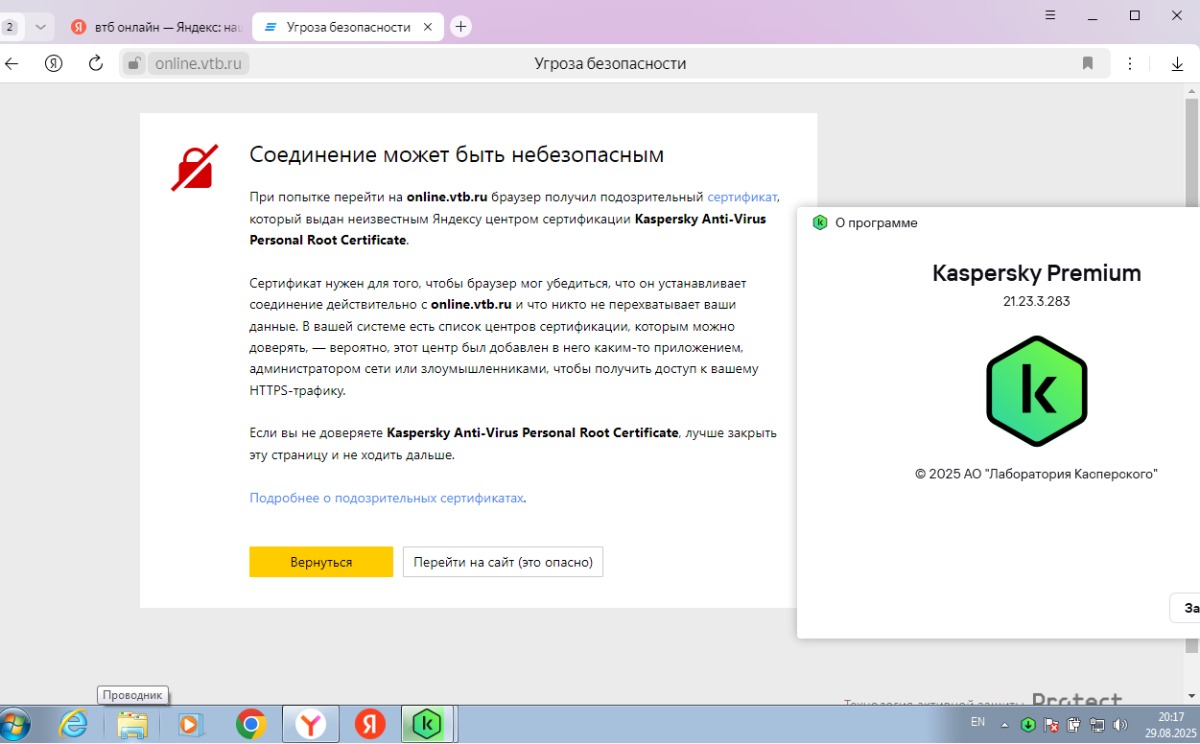Expand the tab list chevron
Viewport: 1200px width, 744px height.
tap(40, 27)
